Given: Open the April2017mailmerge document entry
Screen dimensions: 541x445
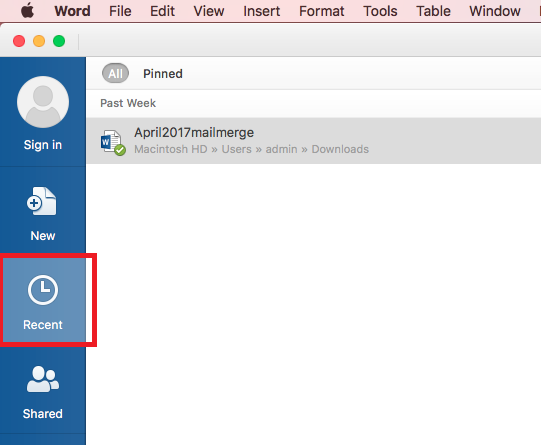Looking at the screenshot, I should [313, 141].
